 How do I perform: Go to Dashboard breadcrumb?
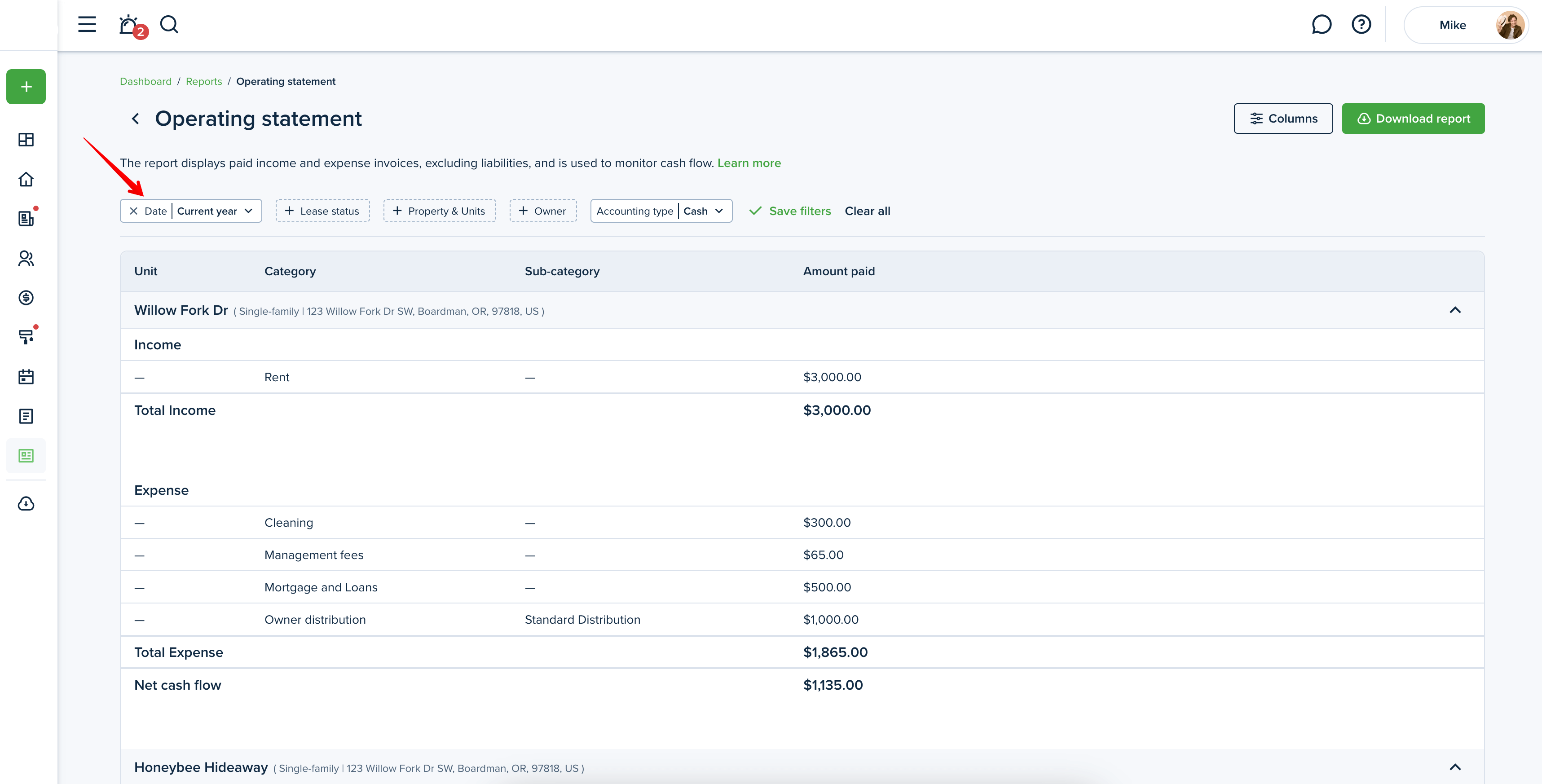click(x=145, y=81)
